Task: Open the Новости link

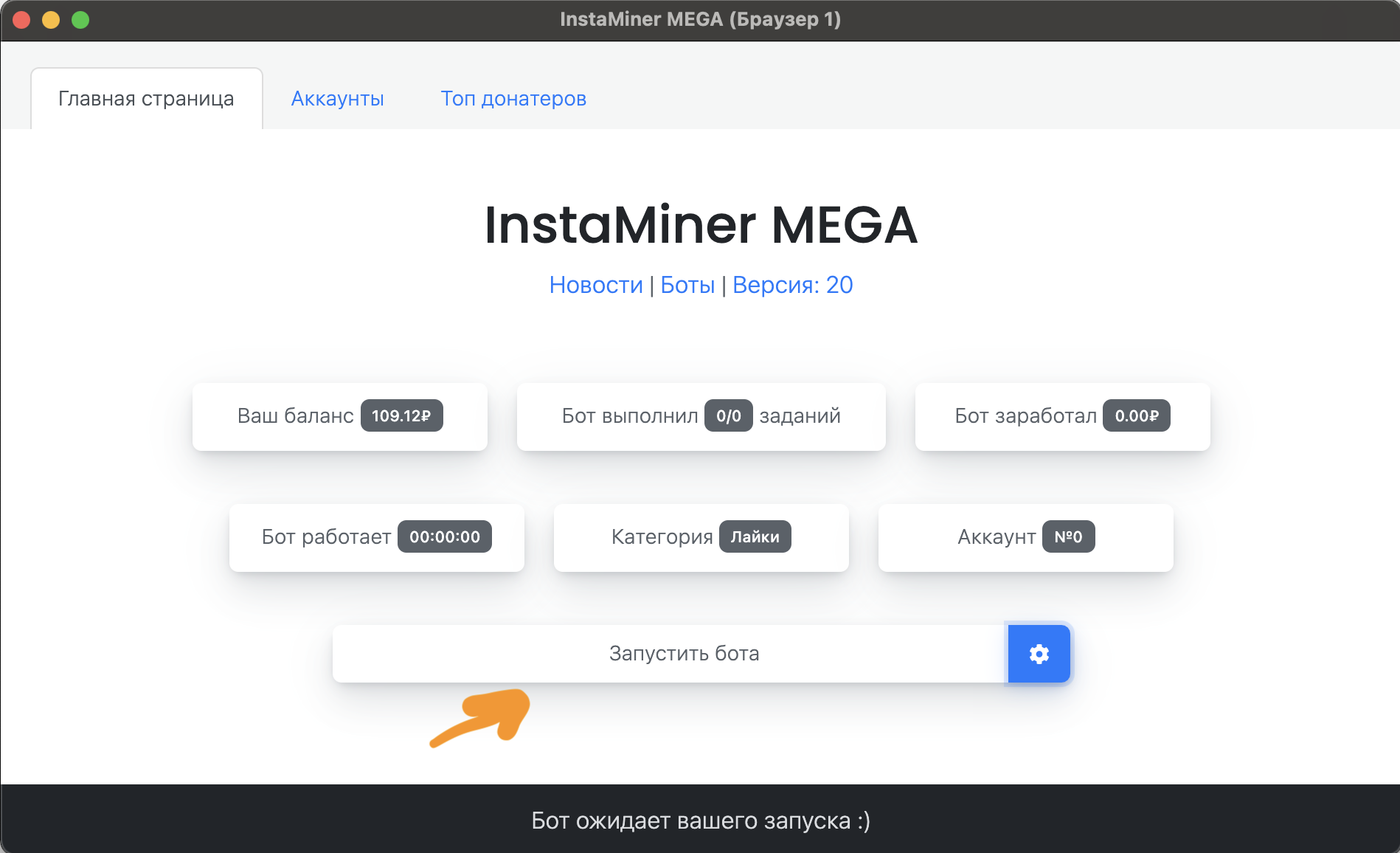Action: point(596,286)
